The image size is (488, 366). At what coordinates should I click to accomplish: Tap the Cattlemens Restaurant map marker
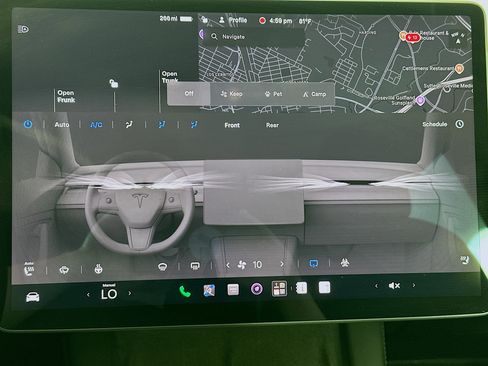459,69
